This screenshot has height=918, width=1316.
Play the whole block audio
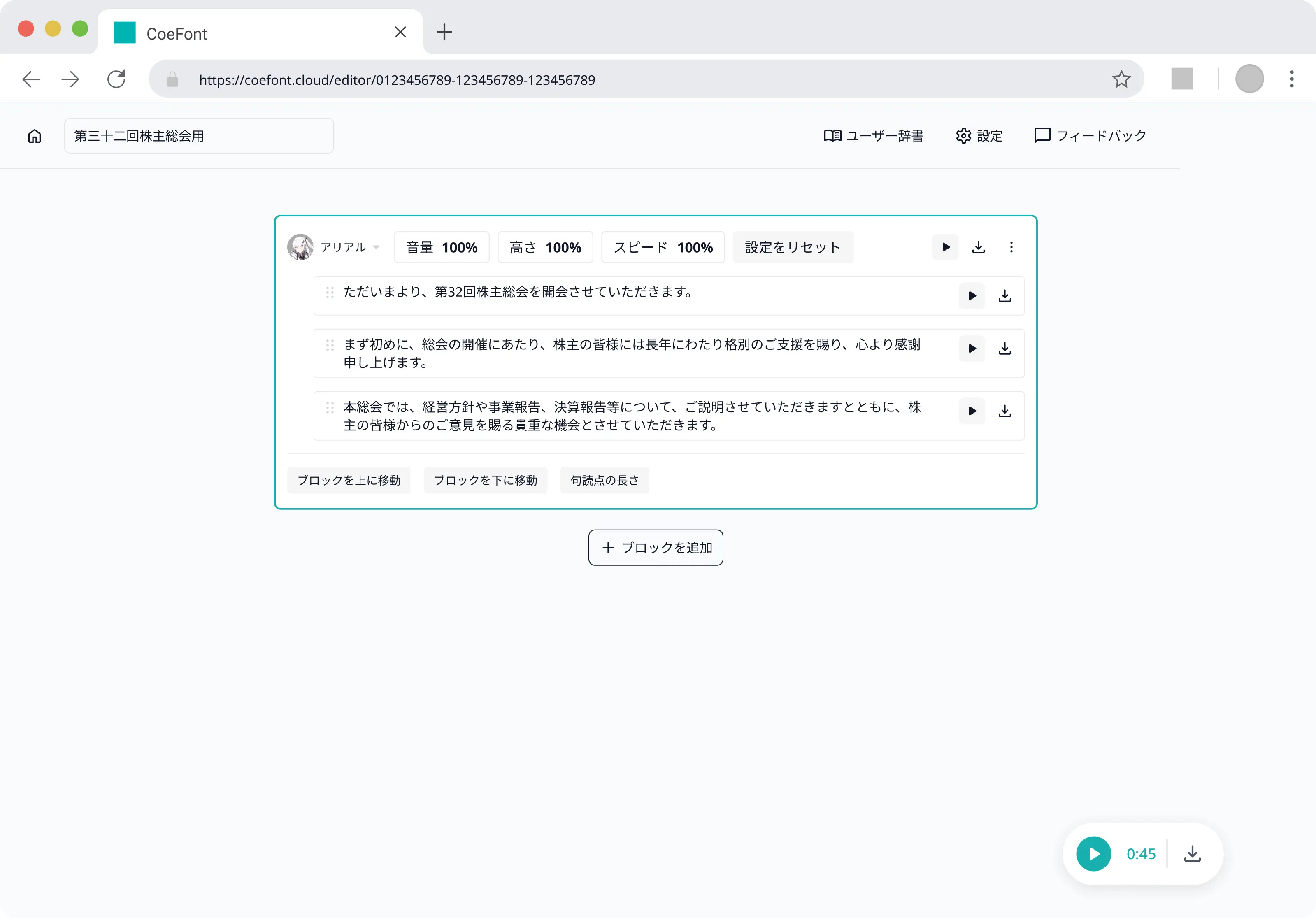coord(946,247)
